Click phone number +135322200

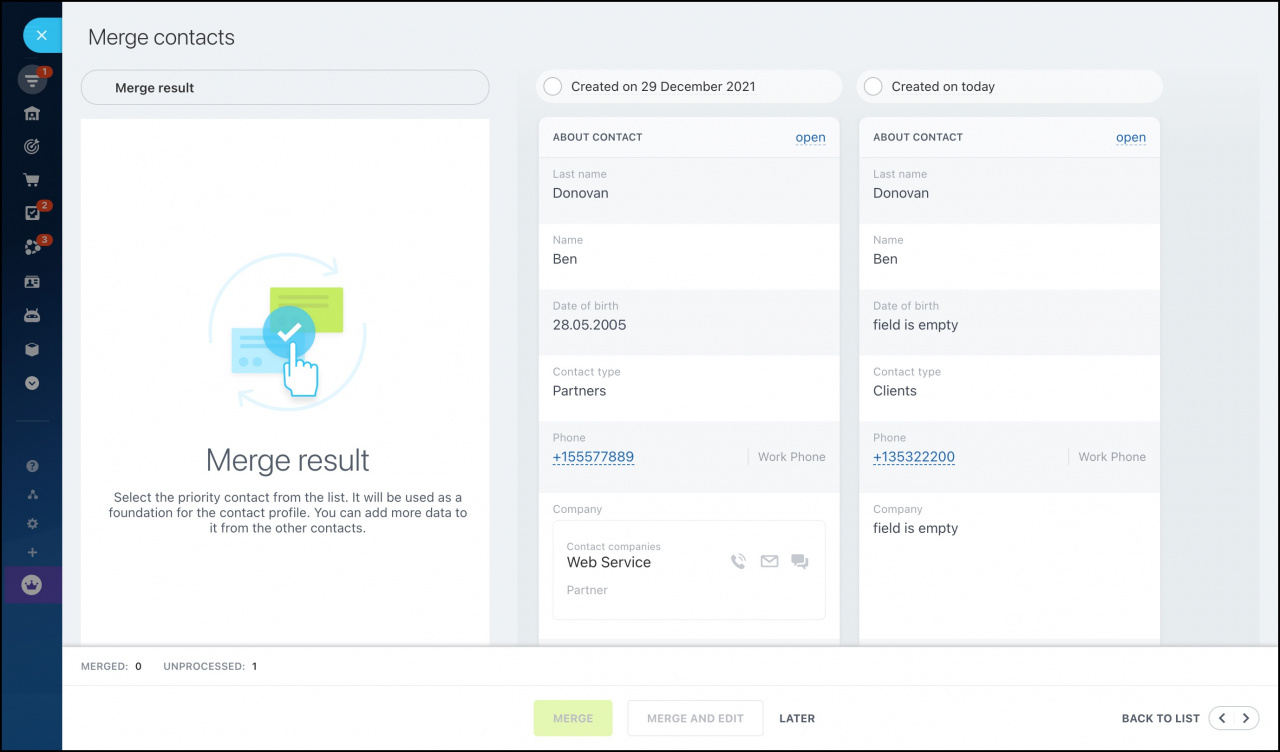[x=914, y=457]
